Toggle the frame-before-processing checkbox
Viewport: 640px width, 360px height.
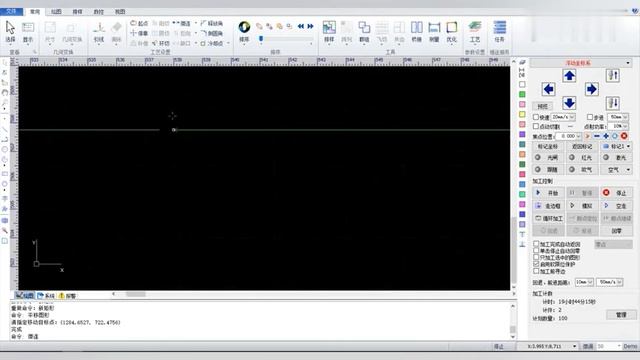[536, 271]
